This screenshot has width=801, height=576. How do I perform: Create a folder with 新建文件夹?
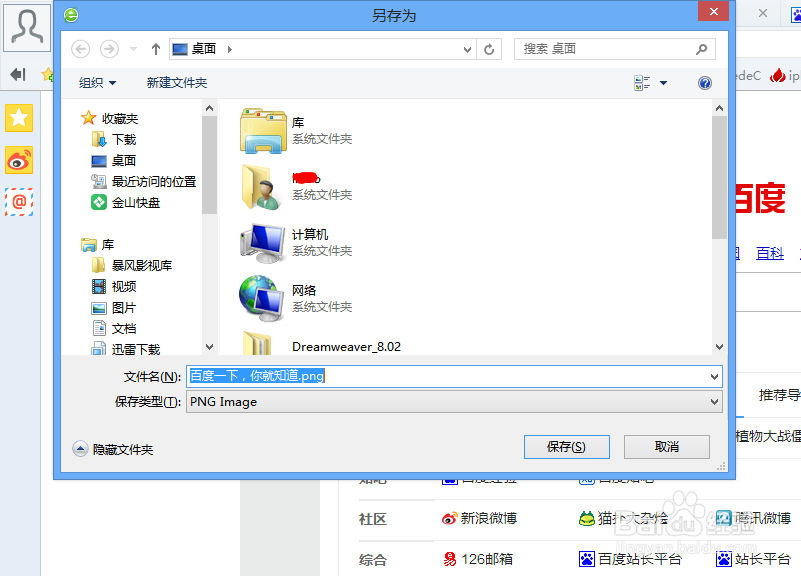pyautogui.click(x=176, y=83)
